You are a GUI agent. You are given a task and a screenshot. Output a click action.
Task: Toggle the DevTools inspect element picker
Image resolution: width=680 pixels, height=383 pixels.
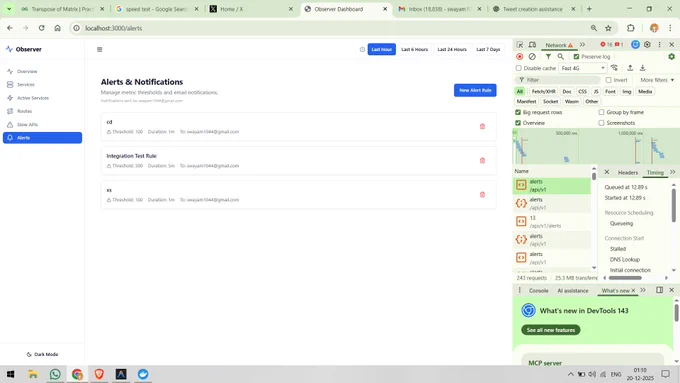coord(520,45)
